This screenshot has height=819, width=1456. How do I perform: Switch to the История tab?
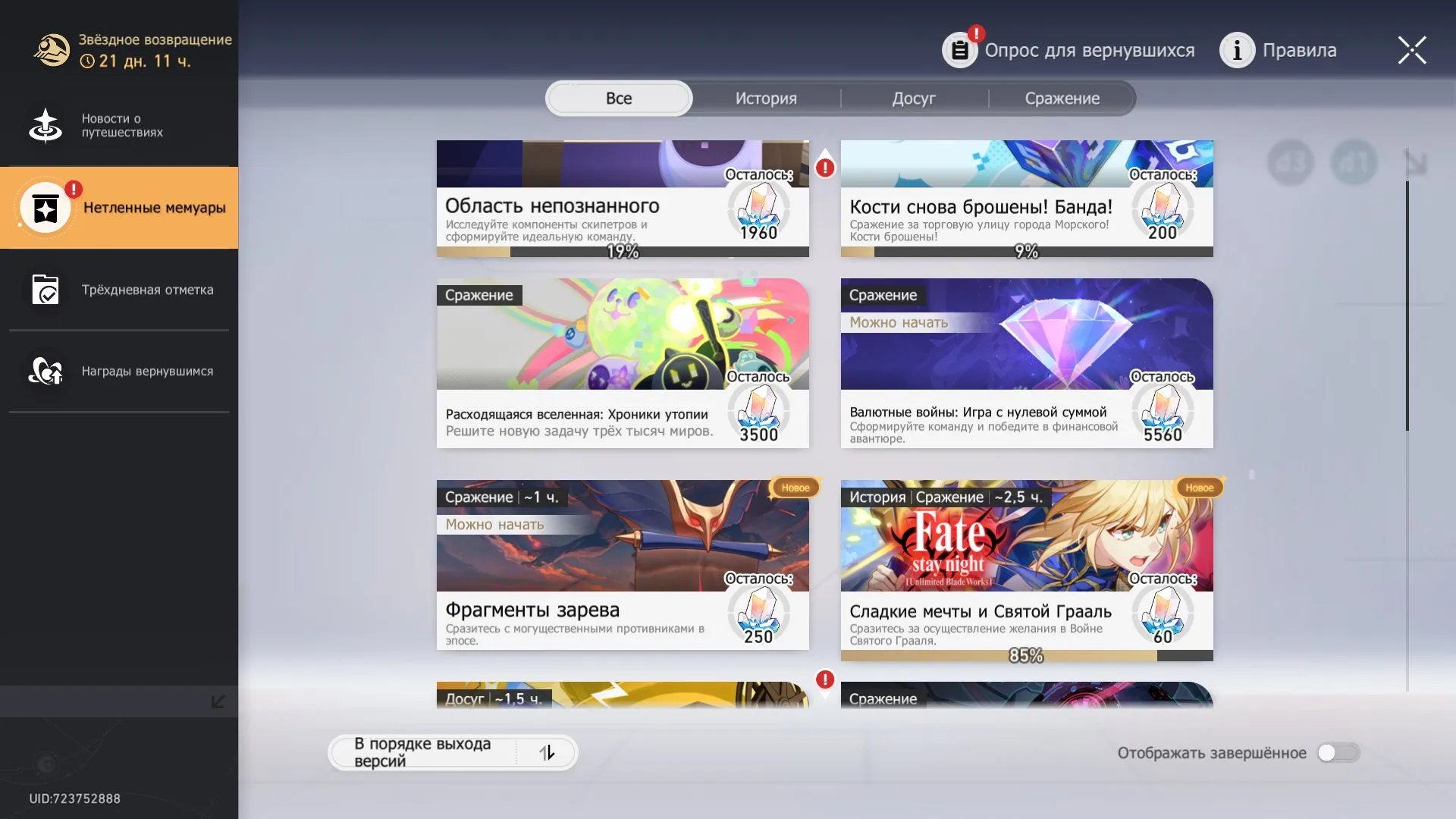[766, 99]
